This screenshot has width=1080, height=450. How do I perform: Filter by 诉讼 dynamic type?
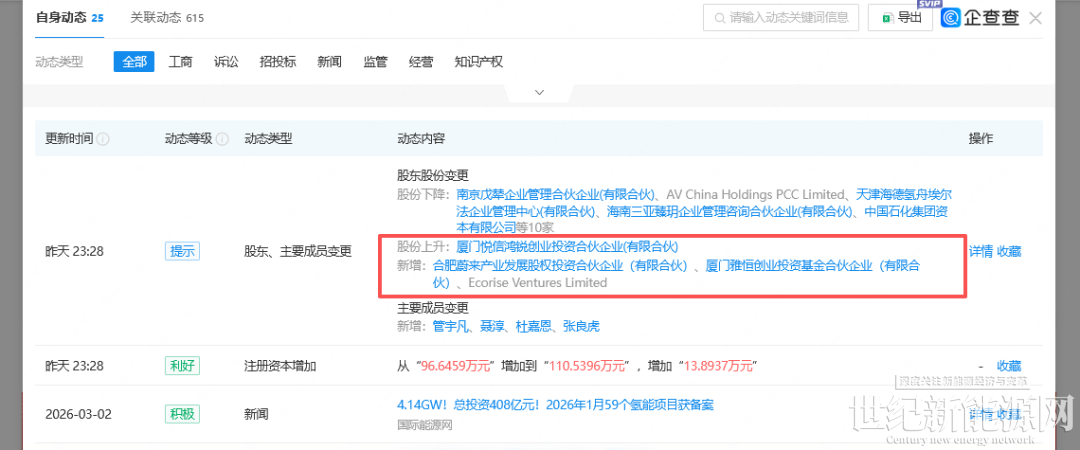pos(226,62)
